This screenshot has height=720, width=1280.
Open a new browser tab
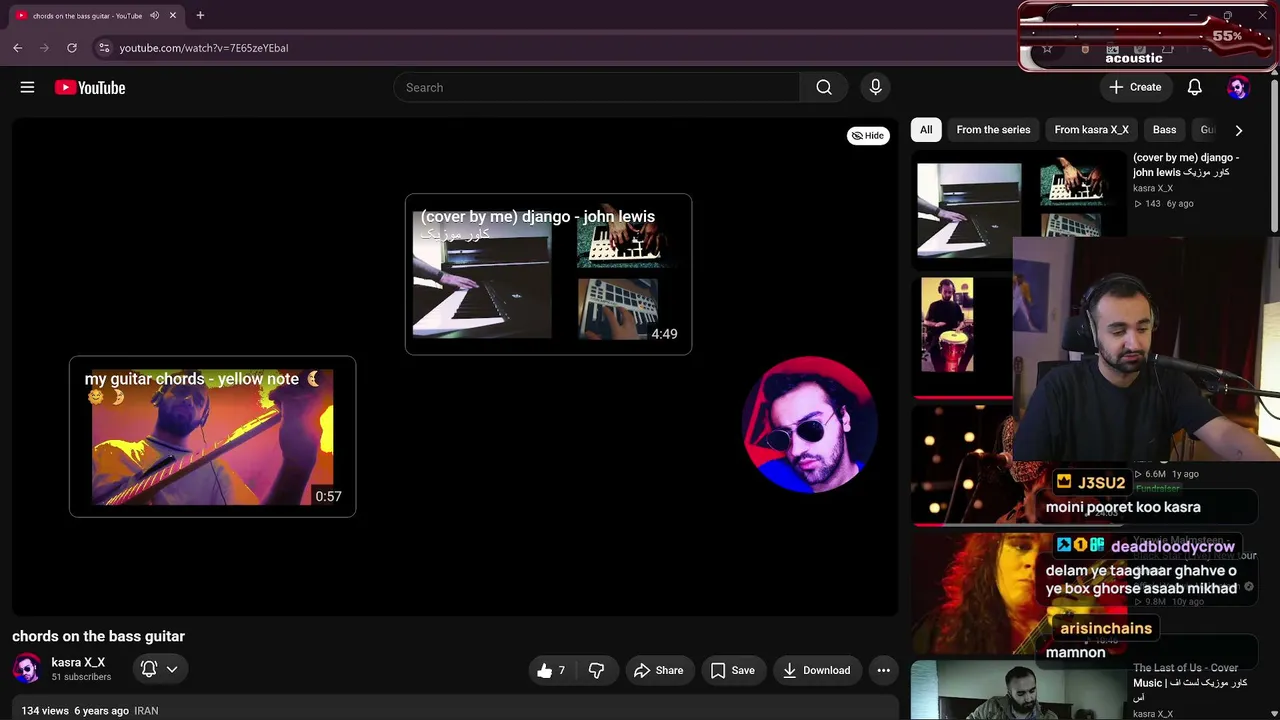click(200, 15)
